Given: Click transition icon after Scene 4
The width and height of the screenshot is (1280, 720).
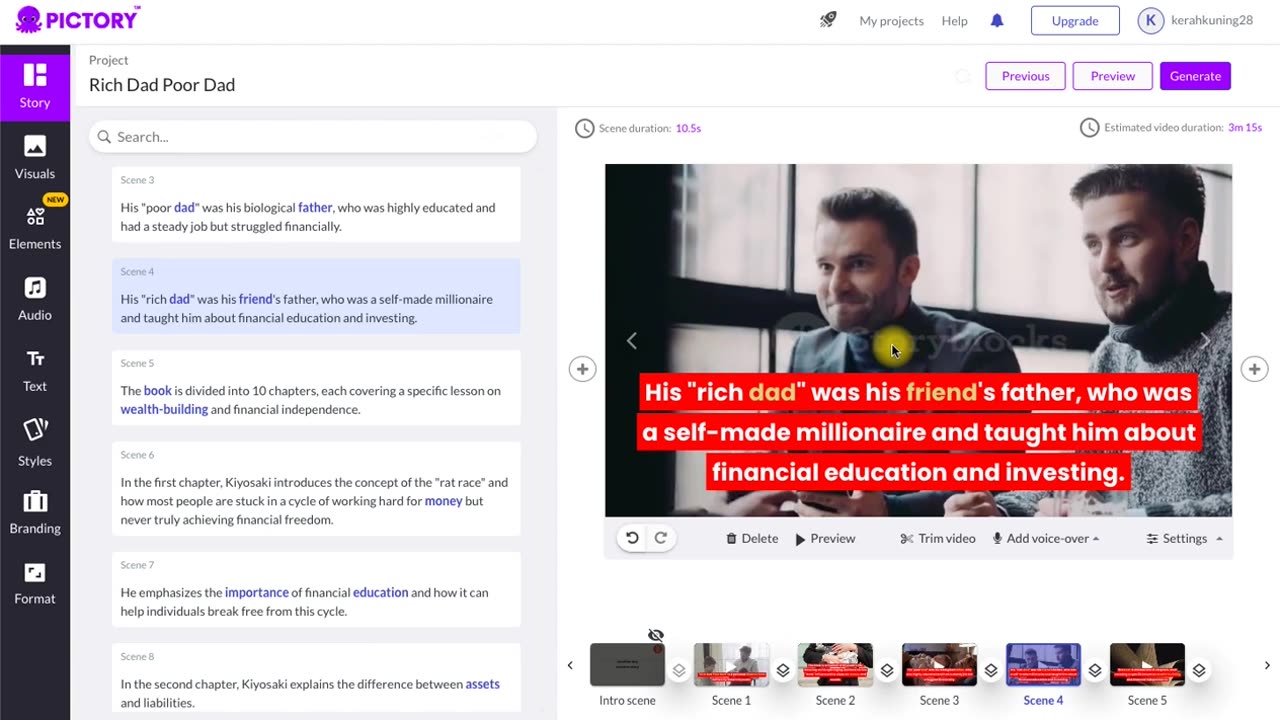Looking at the screenshot, I should click(x=1095, y=670).
